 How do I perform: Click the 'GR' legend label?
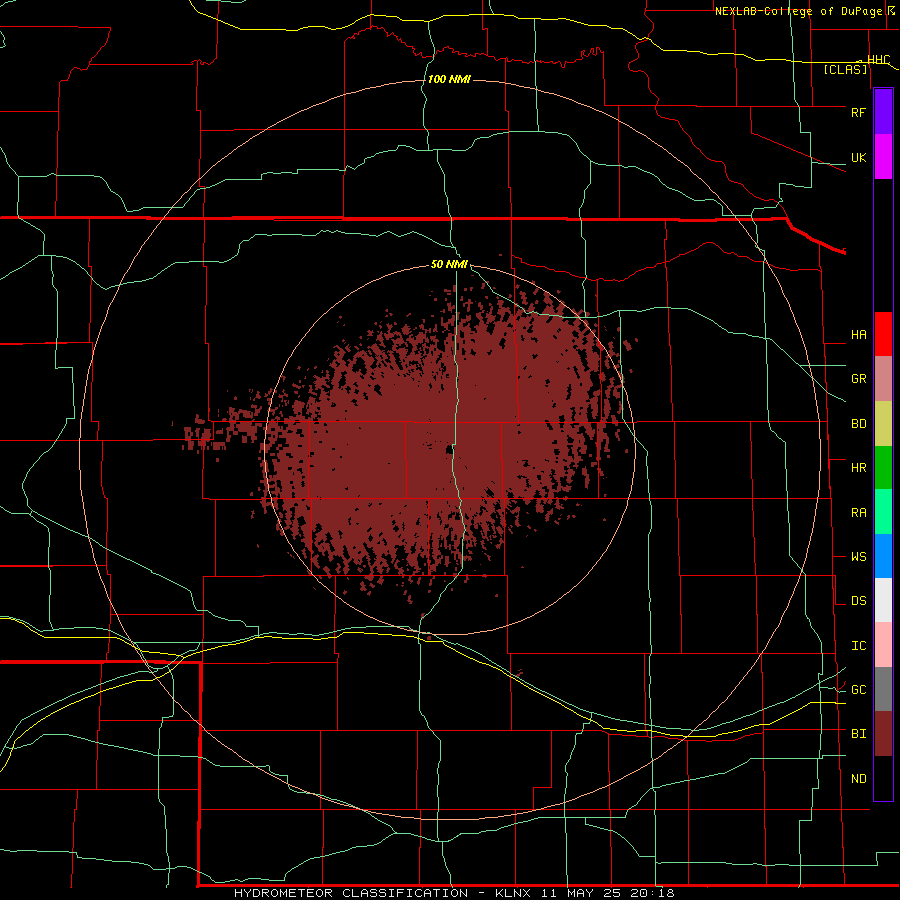pos(858,379)
